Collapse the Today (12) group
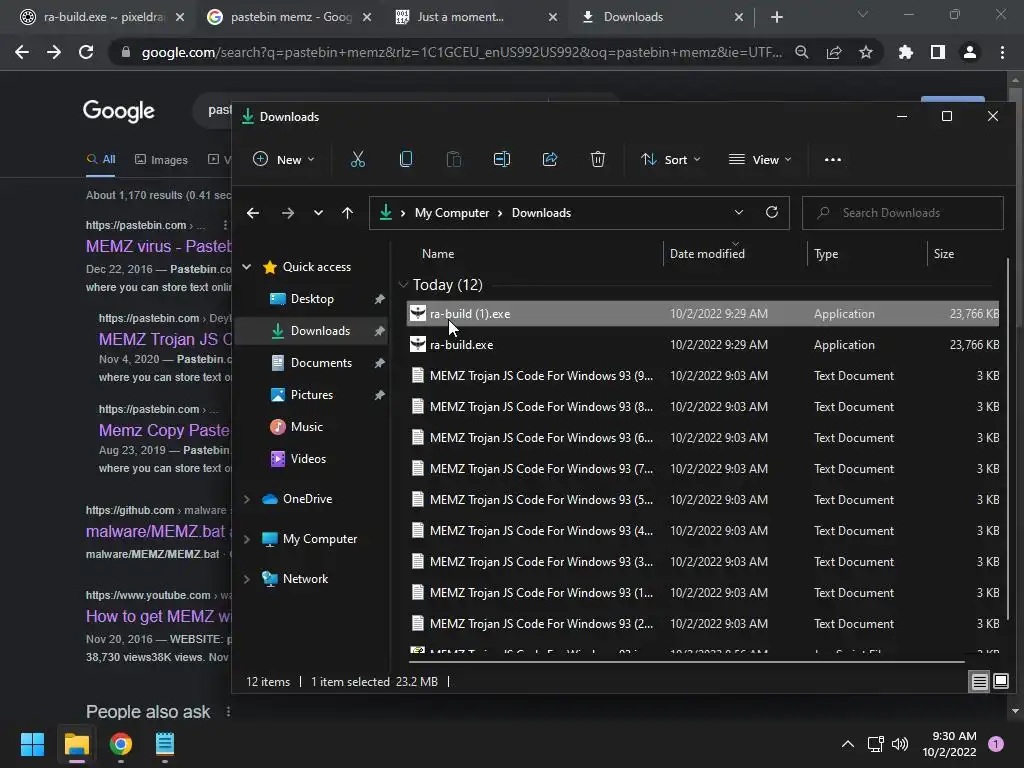This screenshot has width=1024, height=768. (403, 285)
